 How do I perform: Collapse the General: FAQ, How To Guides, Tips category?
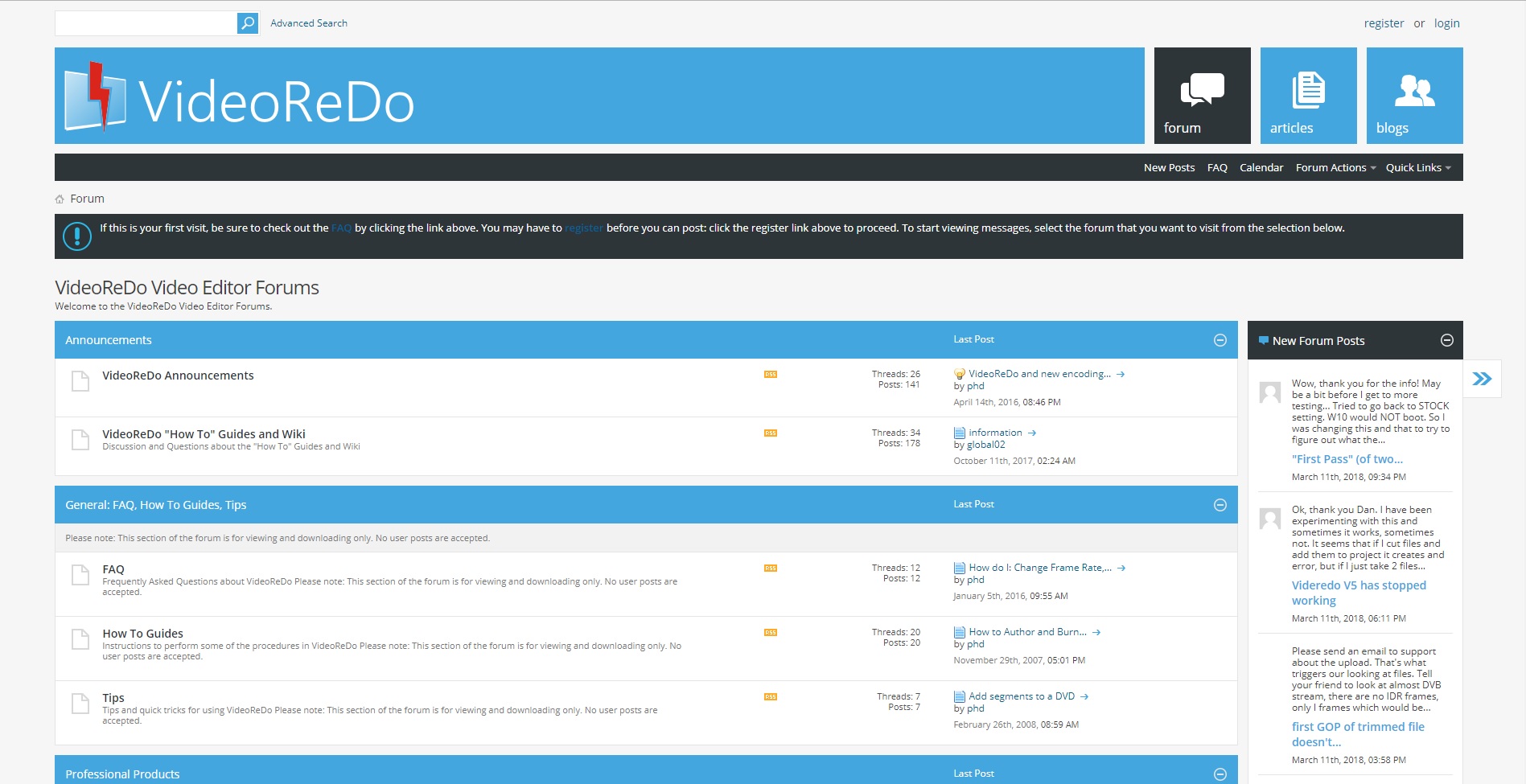(x=1220, y=505)
